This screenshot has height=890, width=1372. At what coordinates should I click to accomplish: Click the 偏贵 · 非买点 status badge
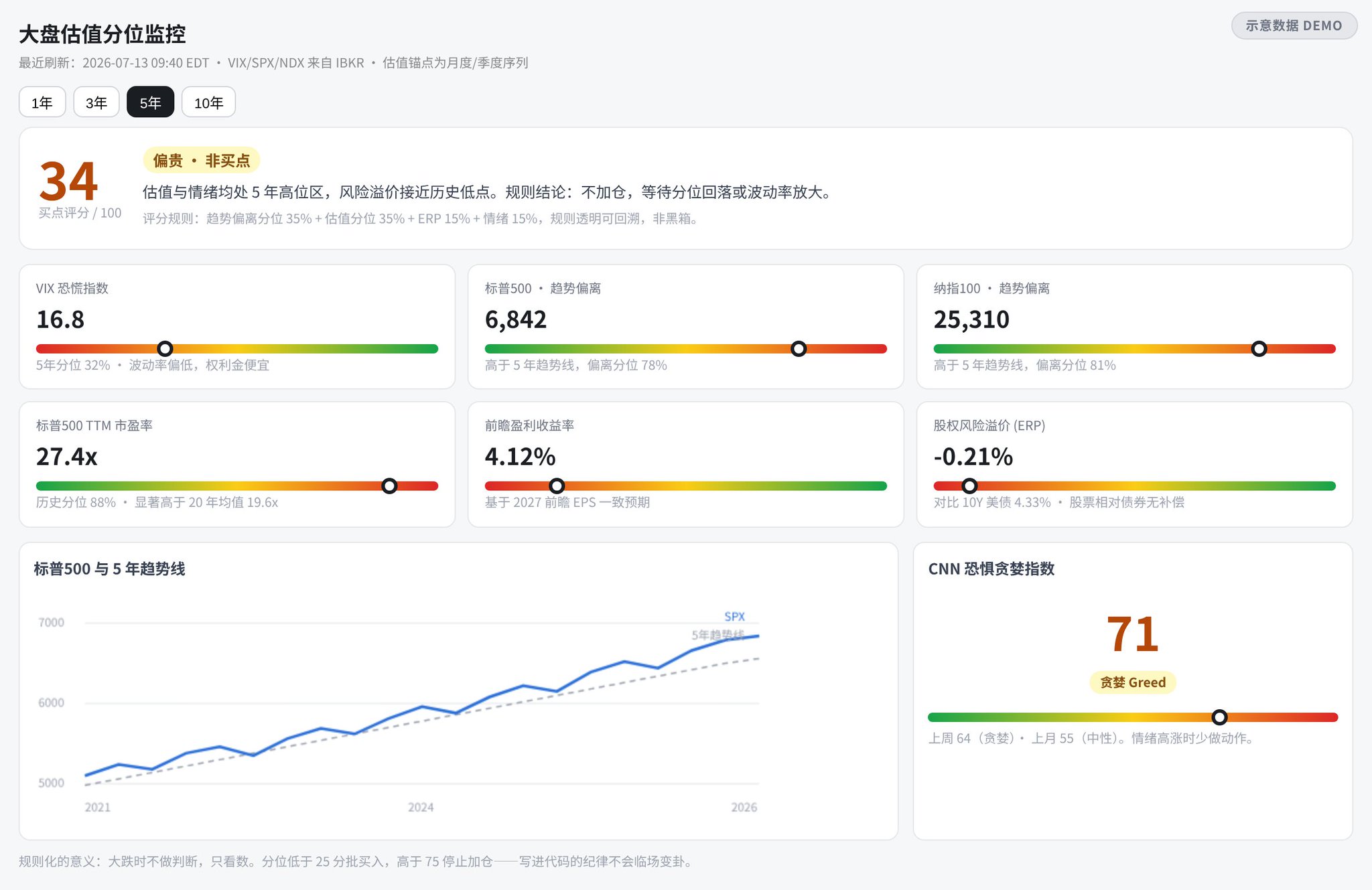pyautogui.click(x=202, y=161)
